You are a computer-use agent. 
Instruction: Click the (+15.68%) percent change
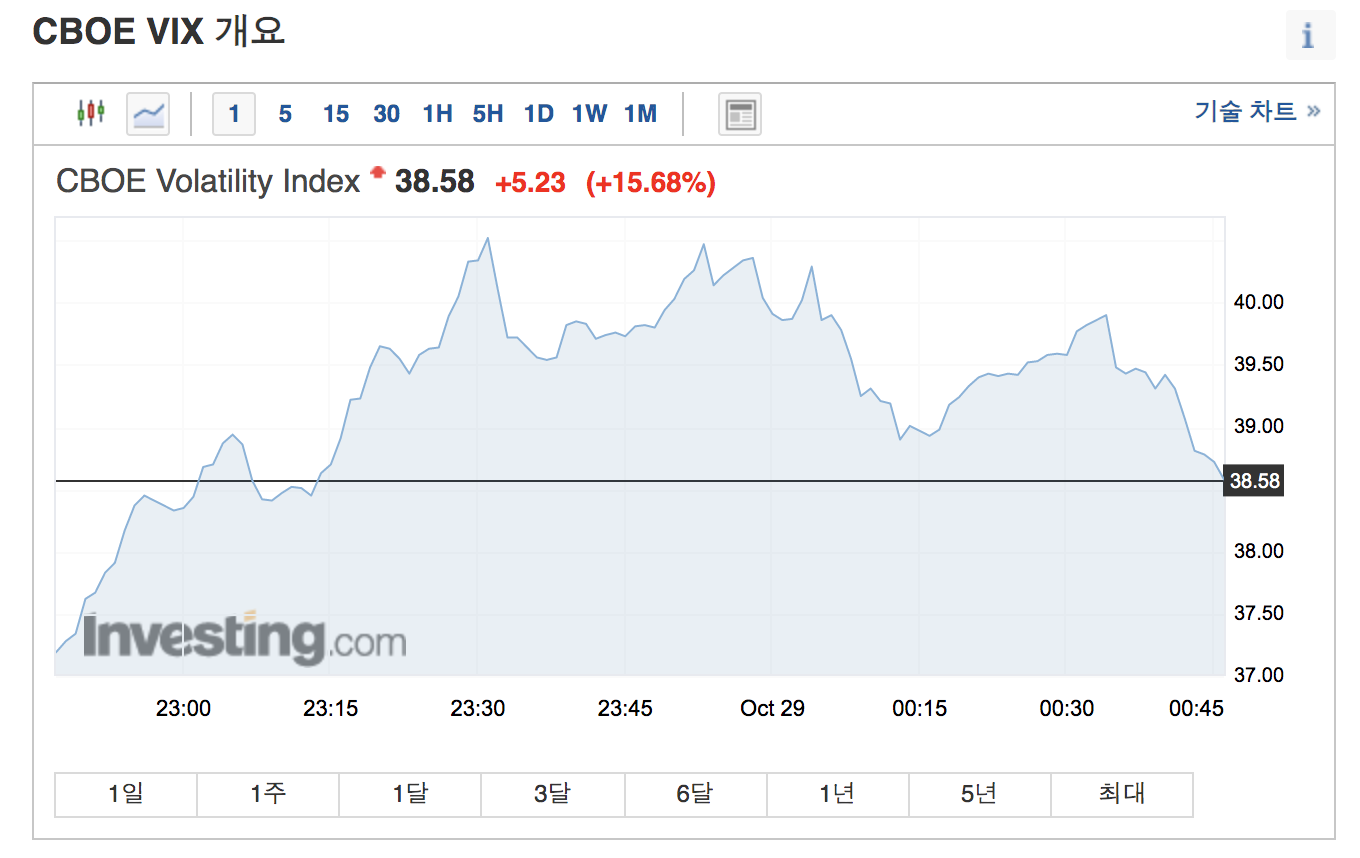coord(651,183)
